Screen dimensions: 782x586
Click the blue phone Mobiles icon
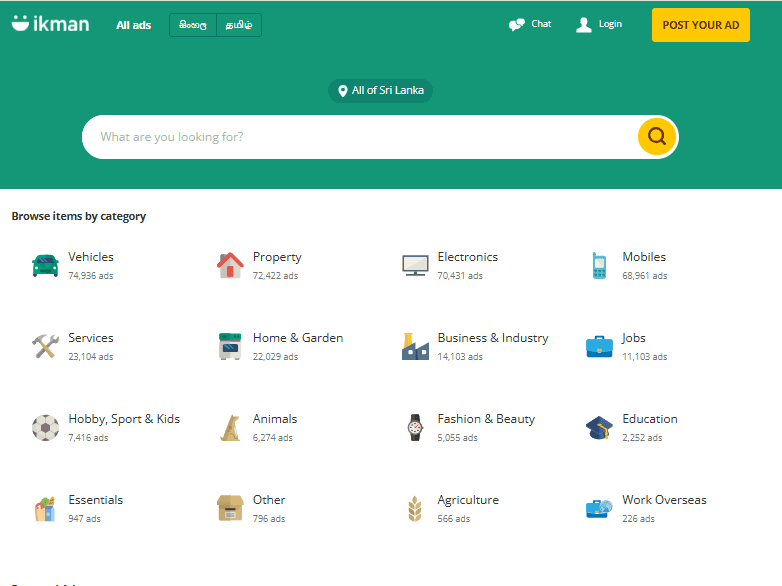tap(599, 265)
